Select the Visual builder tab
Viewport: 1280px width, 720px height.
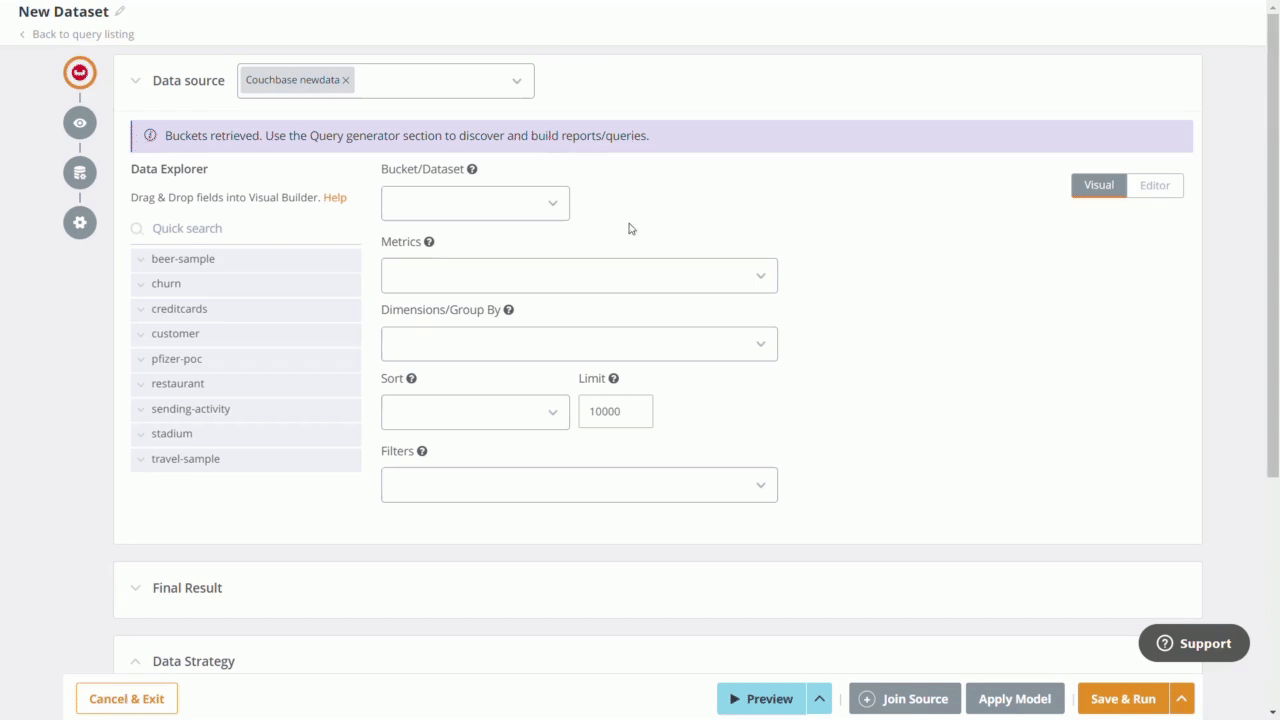[x=1098, y=185]
